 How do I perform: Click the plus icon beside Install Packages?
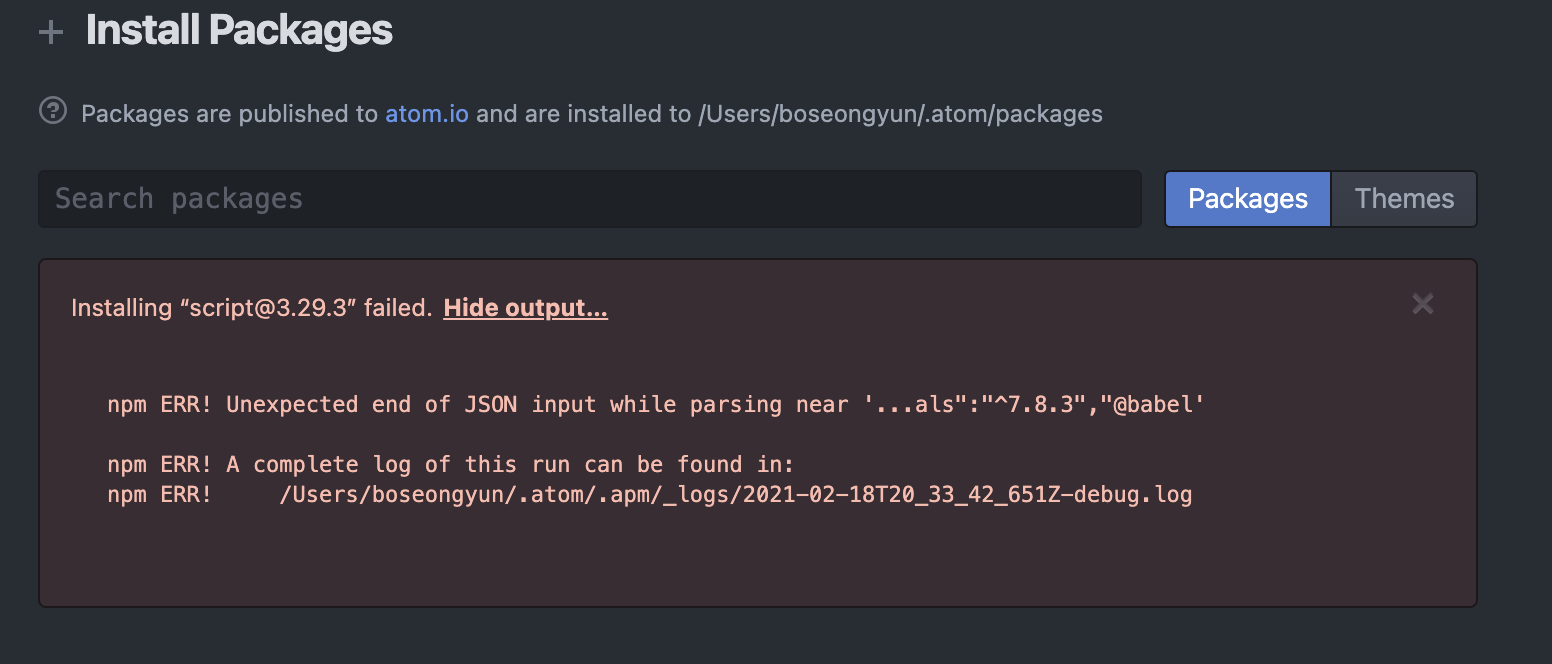click(50, 31)
